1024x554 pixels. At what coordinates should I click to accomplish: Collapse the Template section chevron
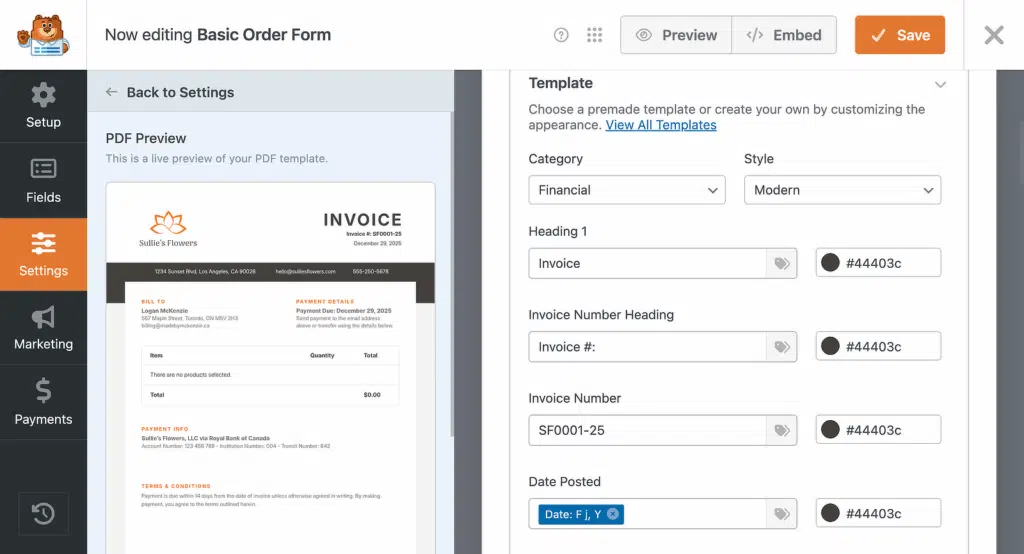(940, 84)
